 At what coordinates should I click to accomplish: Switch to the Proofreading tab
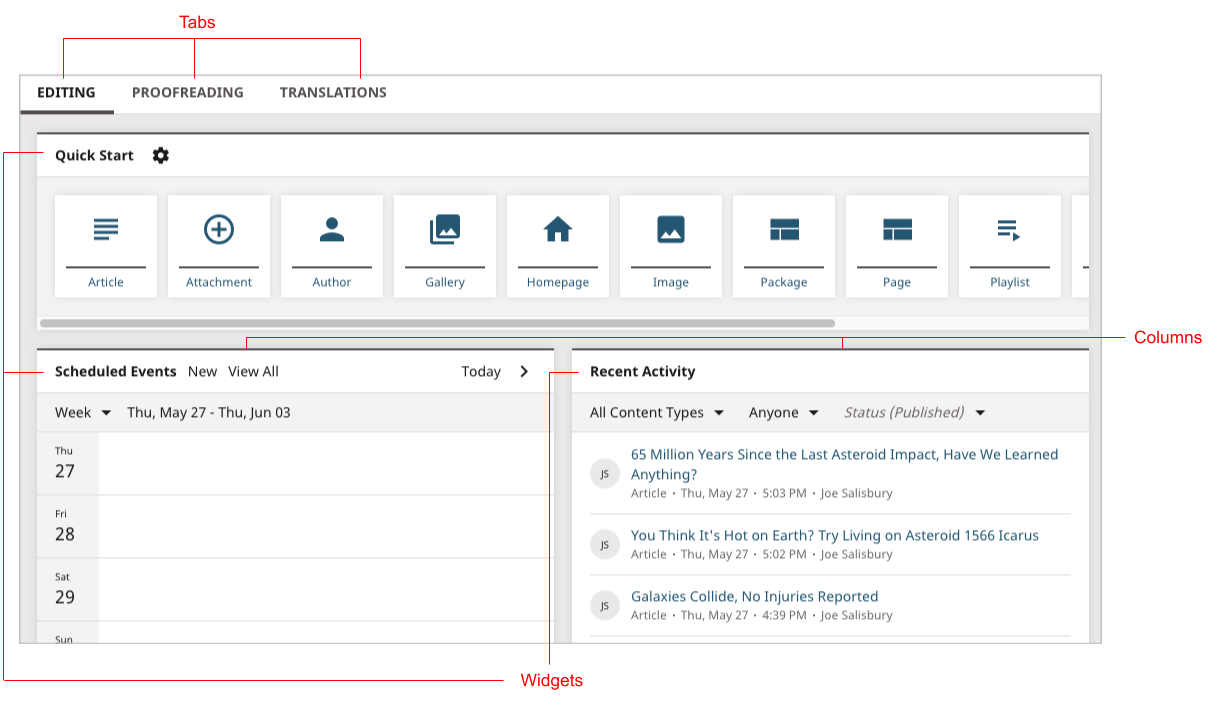tap(188, 93)
